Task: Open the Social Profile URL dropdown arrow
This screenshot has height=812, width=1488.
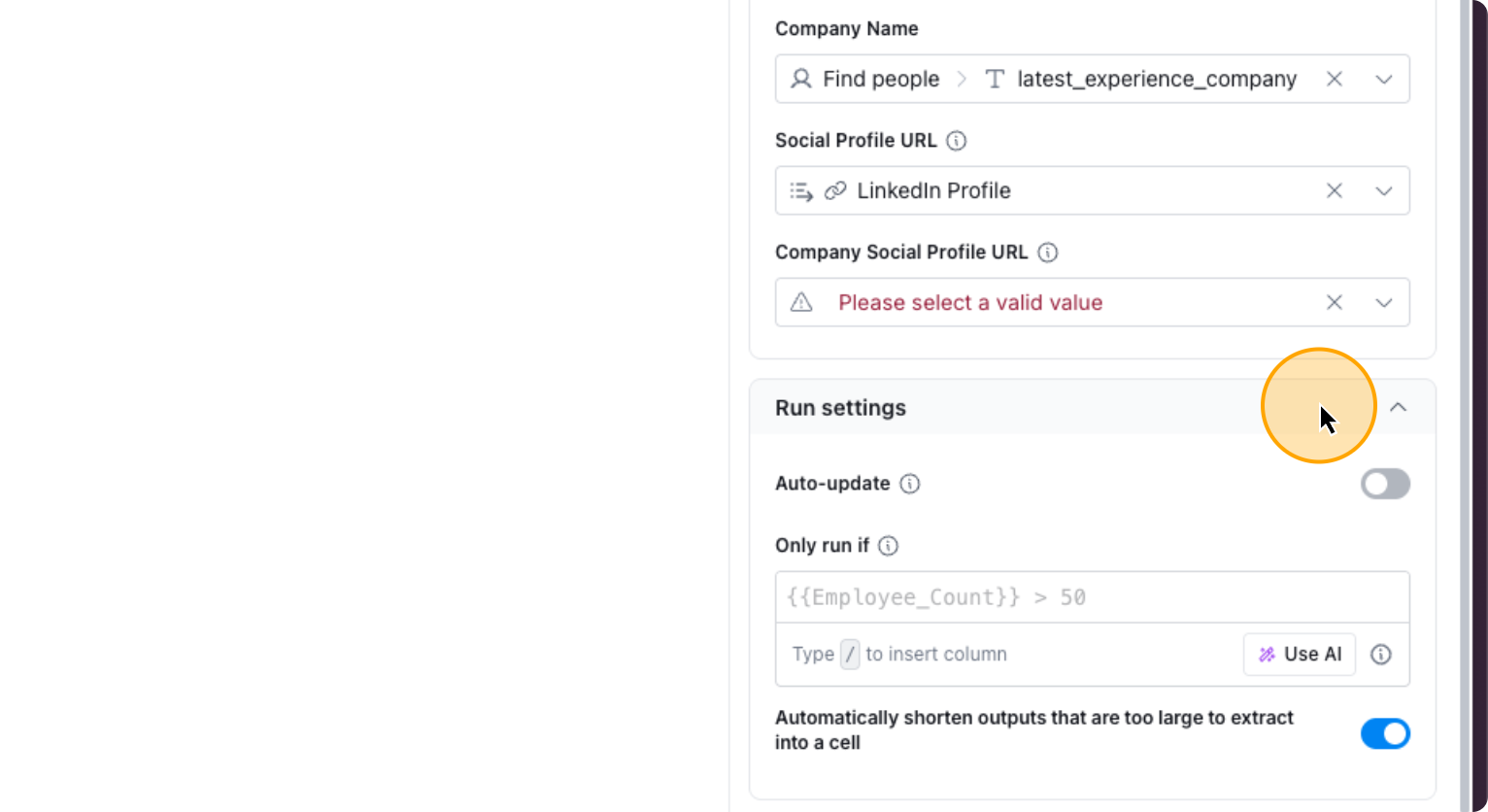Action: (x=1384, y=190)
